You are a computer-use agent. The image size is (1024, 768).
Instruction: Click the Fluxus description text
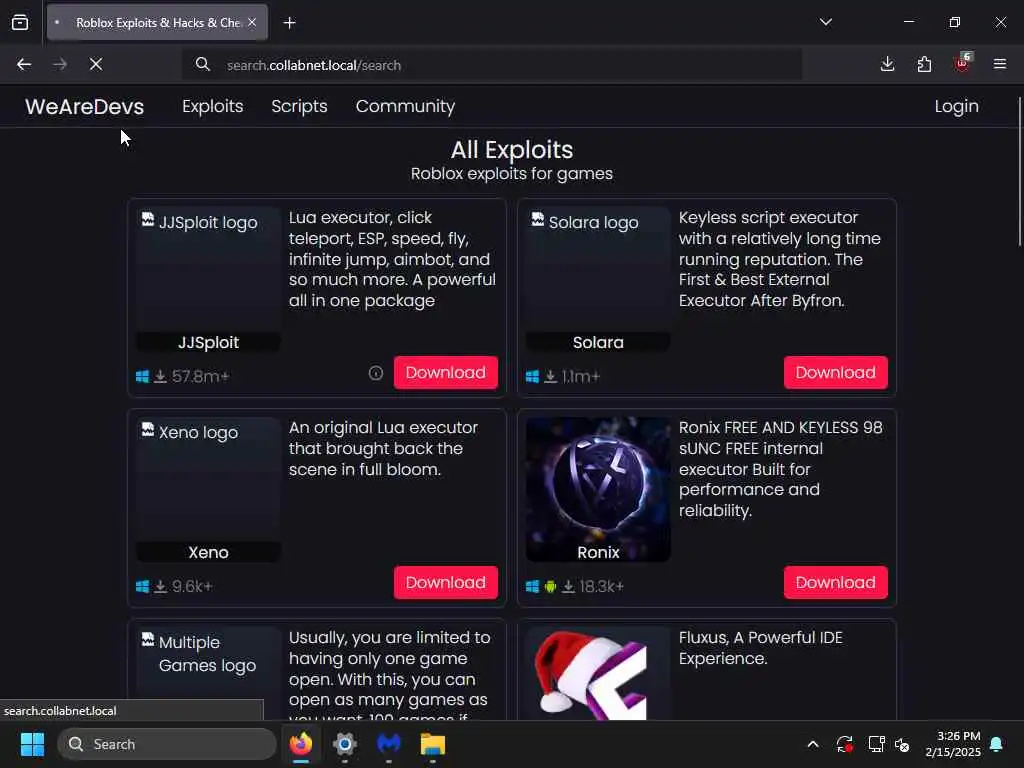click(761, 648)
